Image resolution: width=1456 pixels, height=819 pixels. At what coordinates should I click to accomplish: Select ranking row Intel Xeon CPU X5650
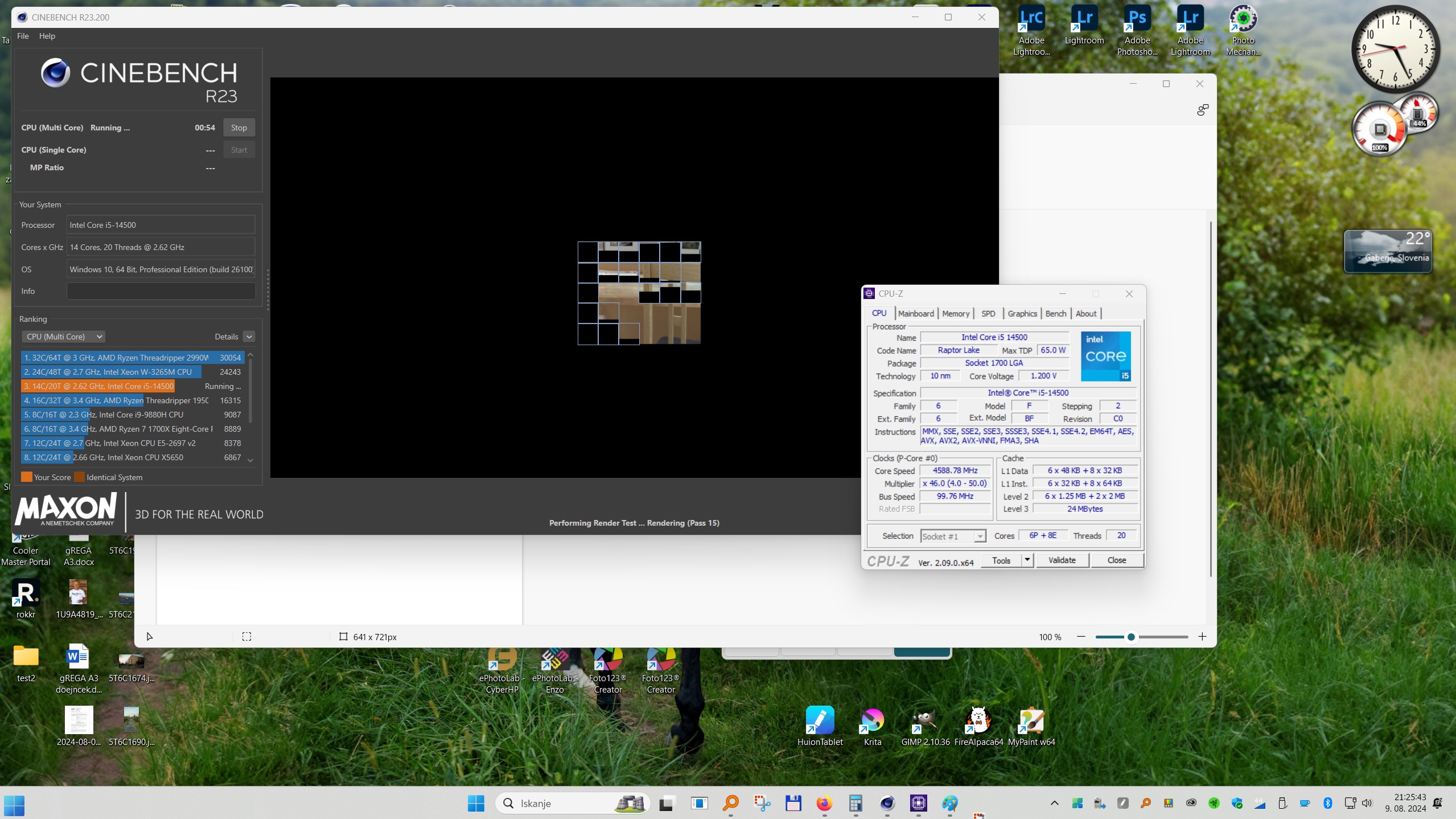(133, 457)
